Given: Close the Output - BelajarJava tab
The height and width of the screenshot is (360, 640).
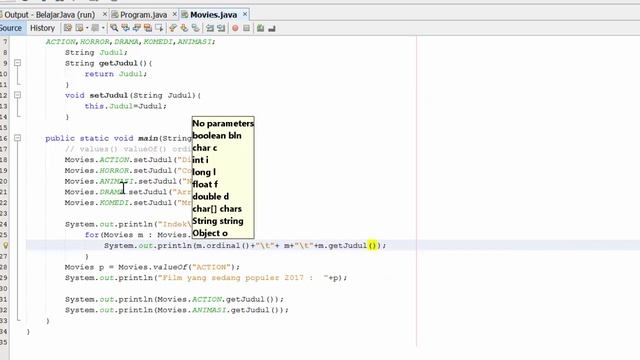Looking at the screenshot, I should pyautogui.click(x=104, y=14).
